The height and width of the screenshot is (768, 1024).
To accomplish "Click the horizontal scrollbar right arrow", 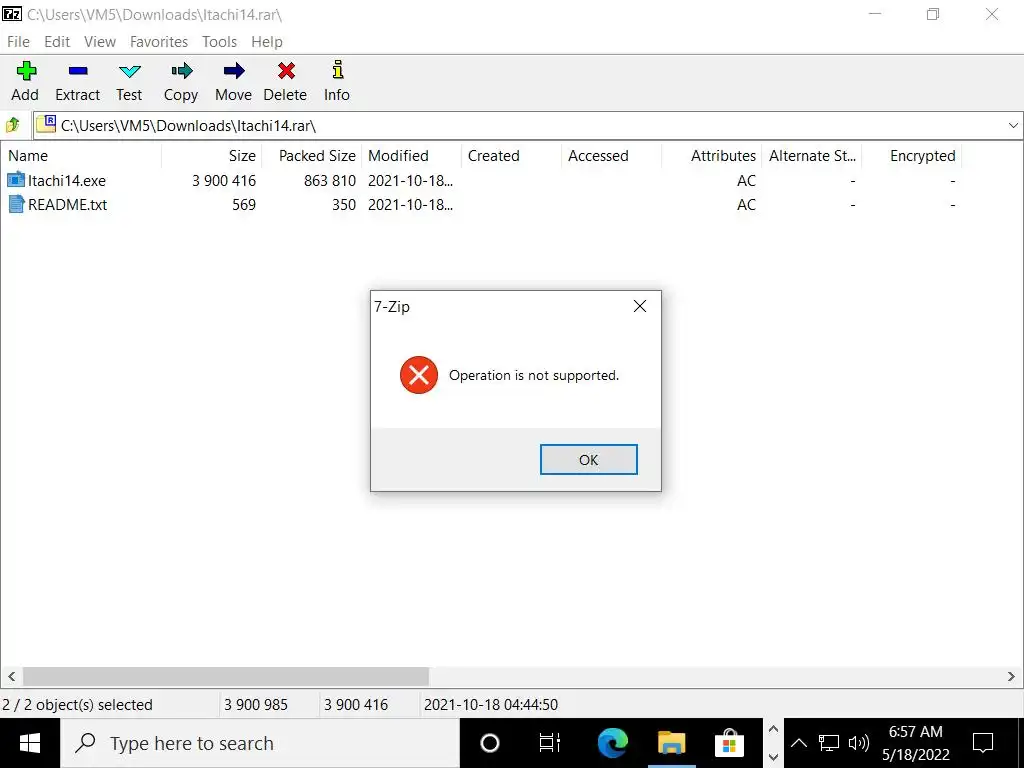I will click(x=1011, y=677).
